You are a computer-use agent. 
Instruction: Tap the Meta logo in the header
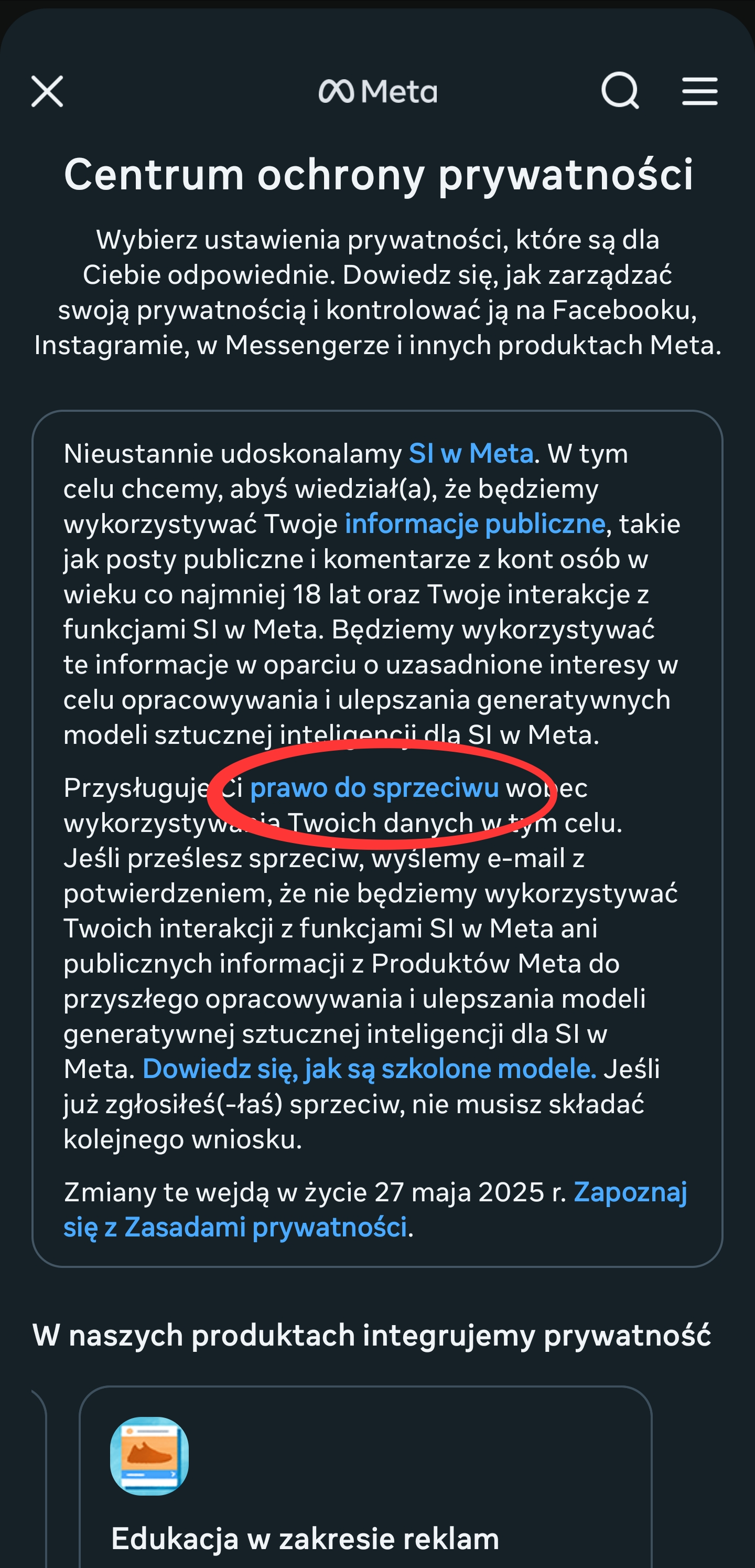coord(378,92)
